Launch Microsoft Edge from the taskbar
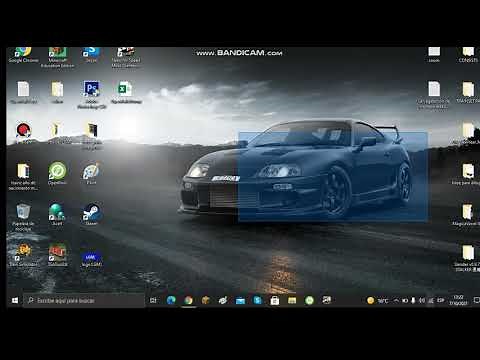 pyautogui.click(x=171, y=300)
